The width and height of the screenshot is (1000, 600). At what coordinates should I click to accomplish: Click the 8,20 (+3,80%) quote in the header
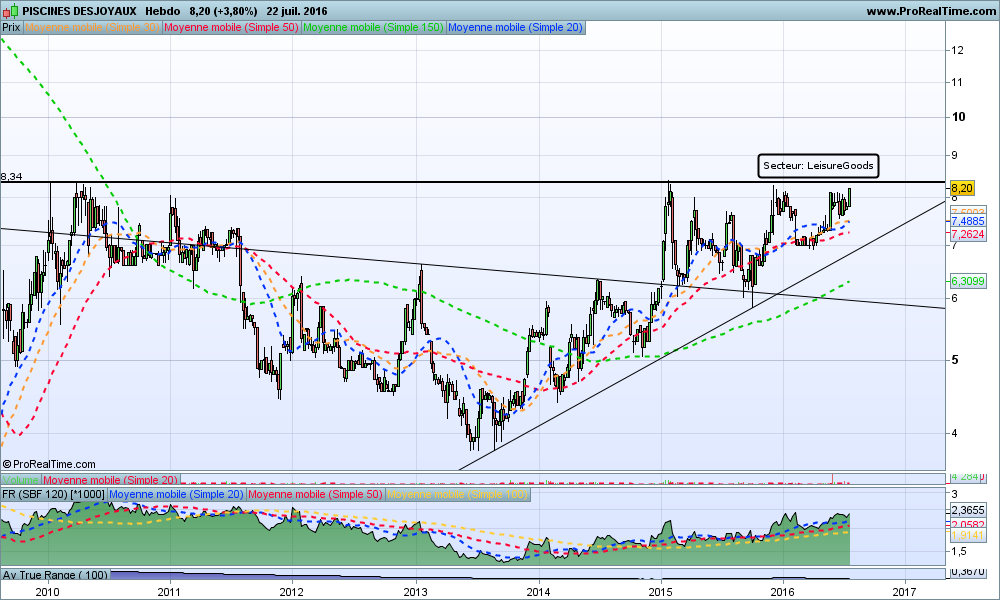pos(223,11)
